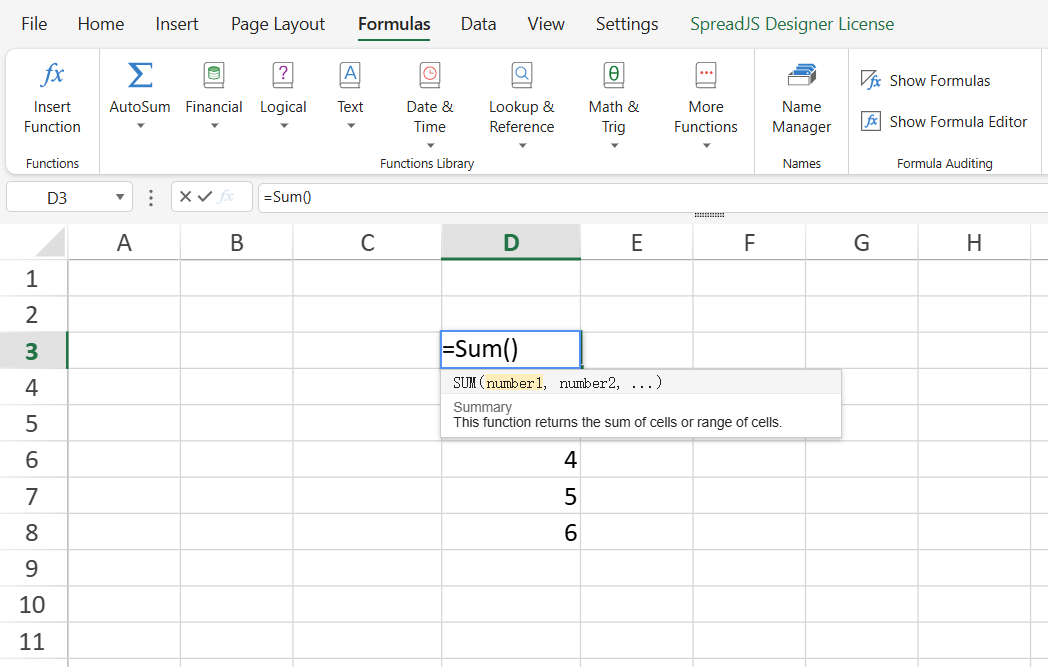Open the File menu
Screen dimensions: 1048x667
pyautogui.click(x=34, y=24)
